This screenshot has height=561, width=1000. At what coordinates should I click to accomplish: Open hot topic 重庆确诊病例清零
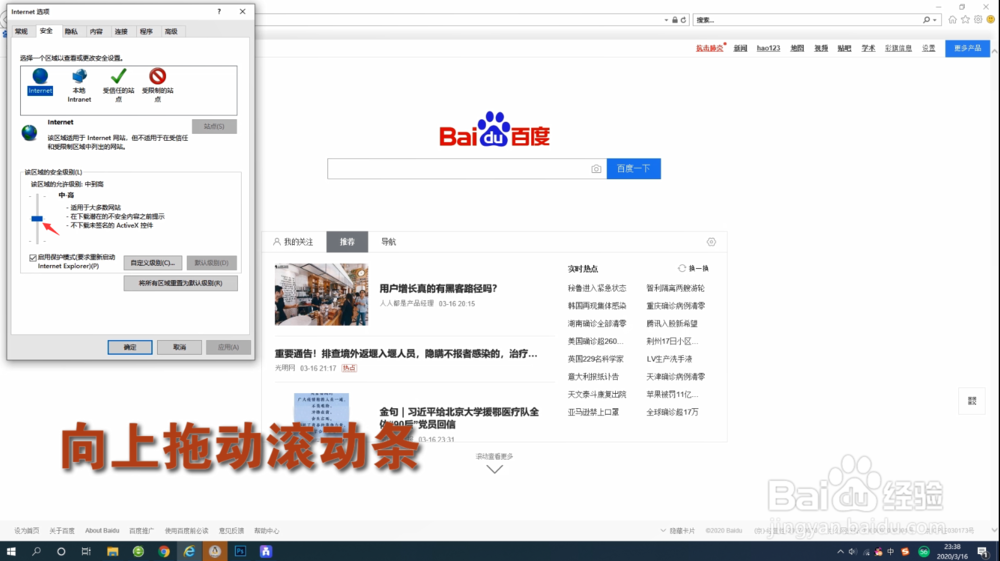point(675,306)
